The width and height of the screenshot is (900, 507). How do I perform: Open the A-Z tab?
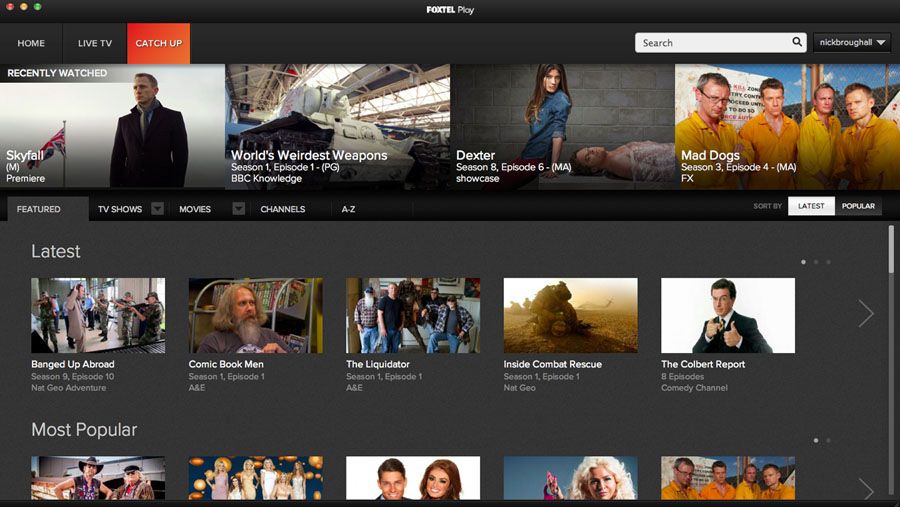[348, 209]
